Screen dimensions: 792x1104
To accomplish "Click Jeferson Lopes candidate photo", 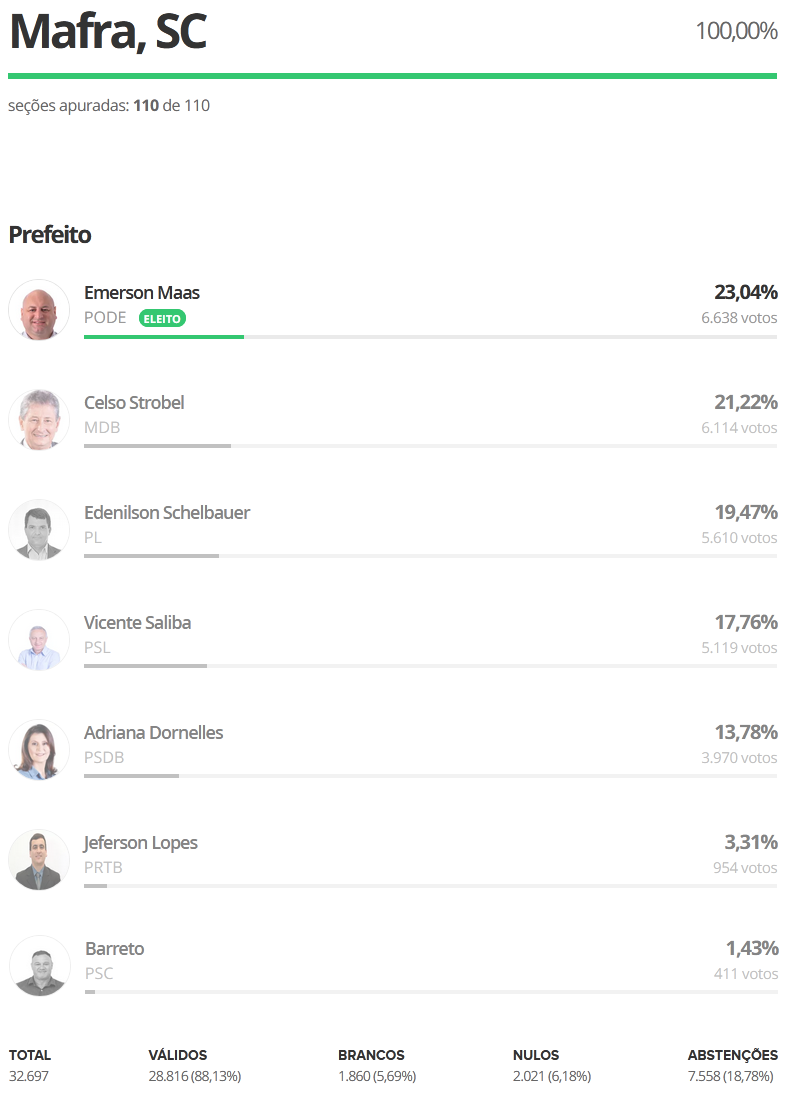I will [x=39, y=860].
